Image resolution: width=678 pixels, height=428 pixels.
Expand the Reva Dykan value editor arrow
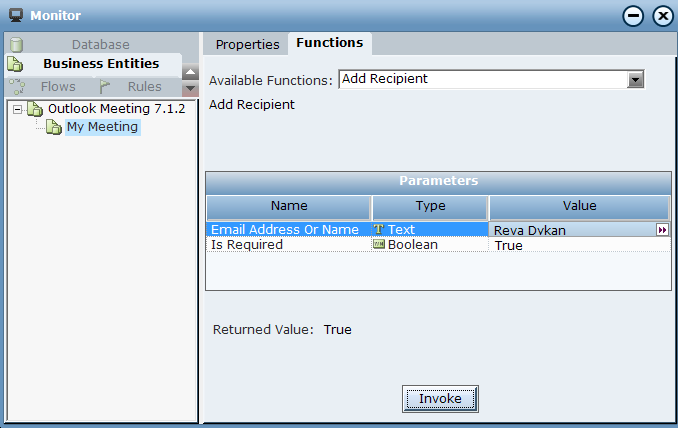661,230
